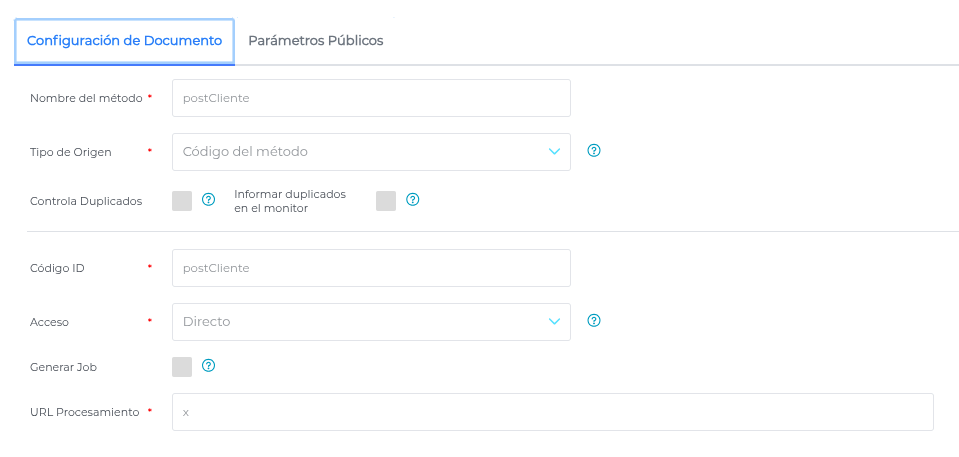Click the Controla Duplicados label text
The width and height of the screenshot is (959, 457).
86,201
